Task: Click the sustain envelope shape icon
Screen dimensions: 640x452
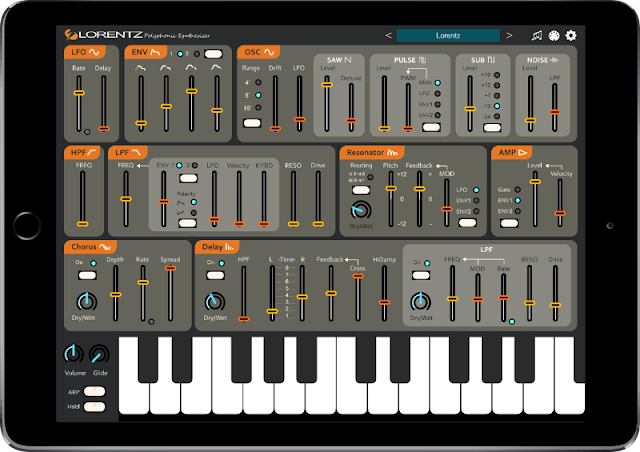Action: [191, 67]
